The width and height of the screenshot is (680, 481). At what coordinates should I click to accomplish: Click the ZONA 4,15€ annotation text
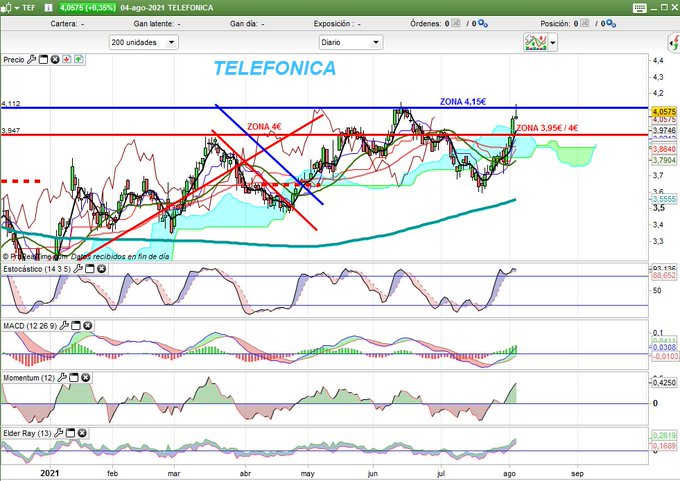(x=463, y=102)
